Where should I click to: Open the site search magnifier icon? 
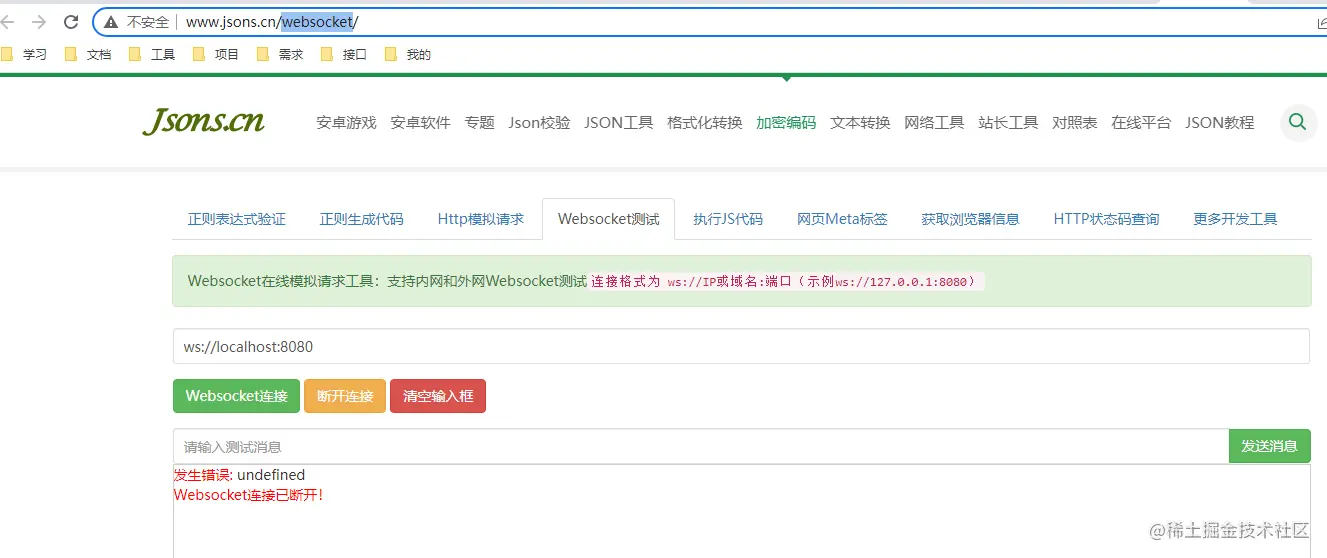point(1298,122)
